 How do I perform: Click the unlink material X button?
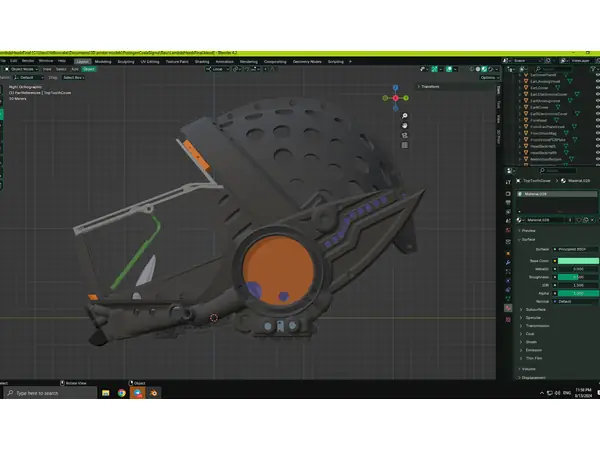tap(592, 220)
